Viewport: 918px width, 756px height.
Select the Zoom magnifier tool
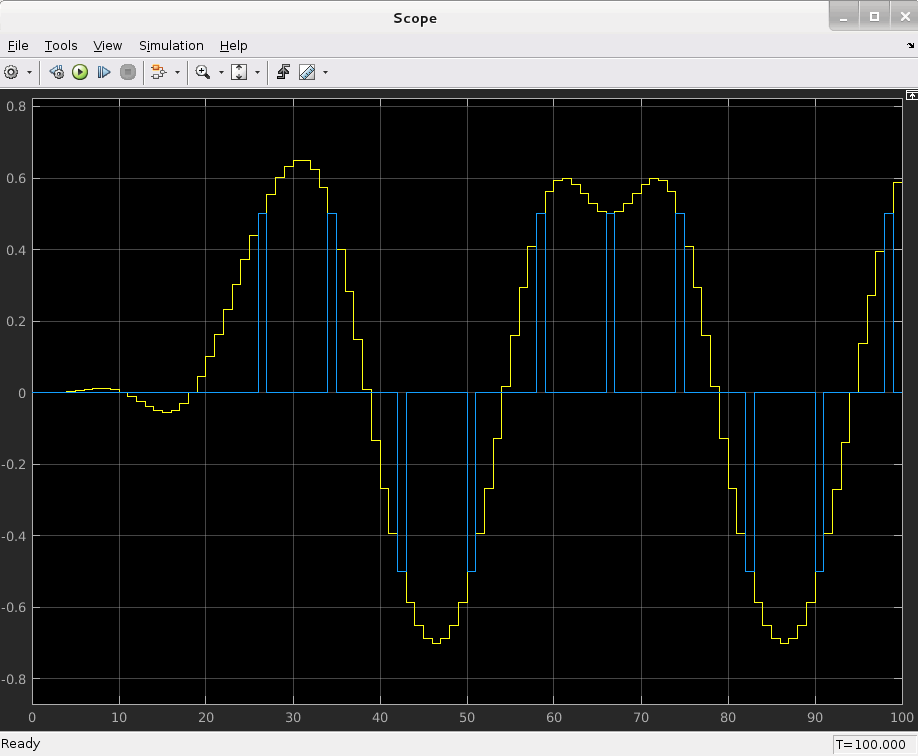202,72
